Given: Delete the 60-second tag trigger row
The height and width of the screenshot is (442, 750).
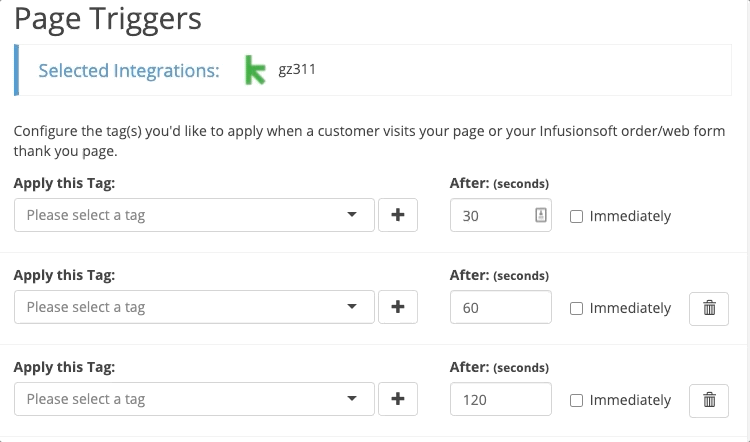Looking at the screenshot, I should point(709,309).
